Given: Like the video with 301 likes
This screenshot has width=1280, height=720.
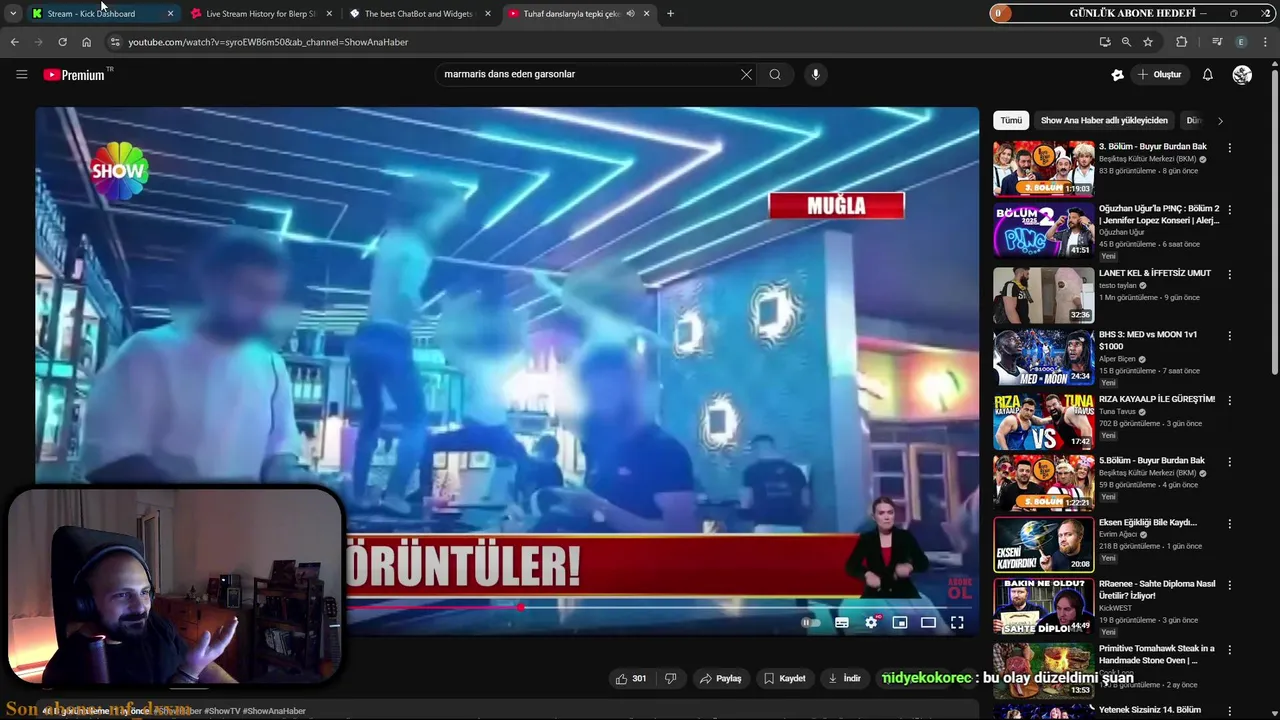Looking at the screenshot, I should tap(631, 678).
